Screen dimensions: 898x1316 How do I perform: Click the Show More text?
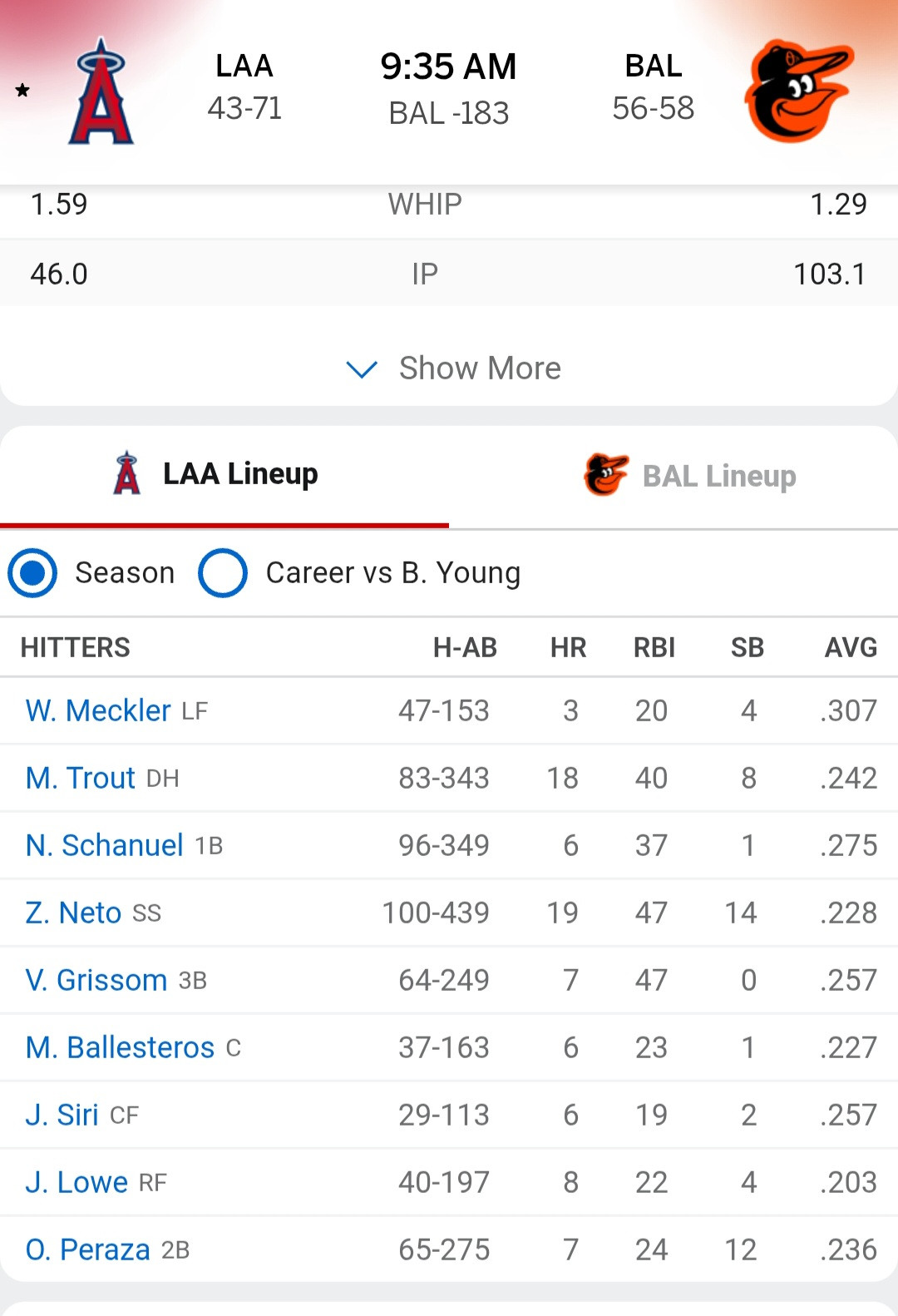480,368
